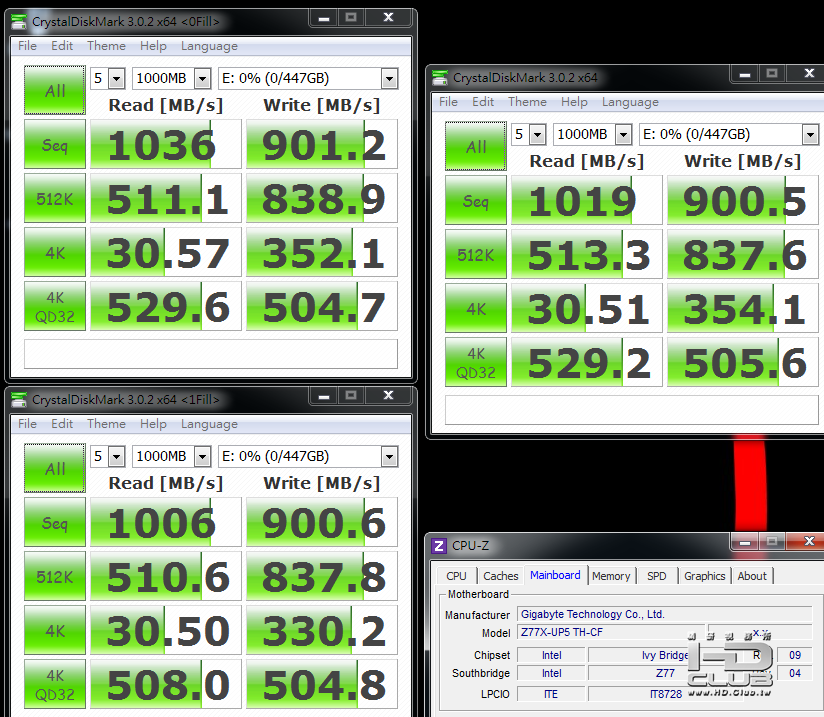Viewport: 824px width, 717px height.
Task: Click Z77X-UP5 TH-CF model field in CPU-Z
Action: [611, 632]
